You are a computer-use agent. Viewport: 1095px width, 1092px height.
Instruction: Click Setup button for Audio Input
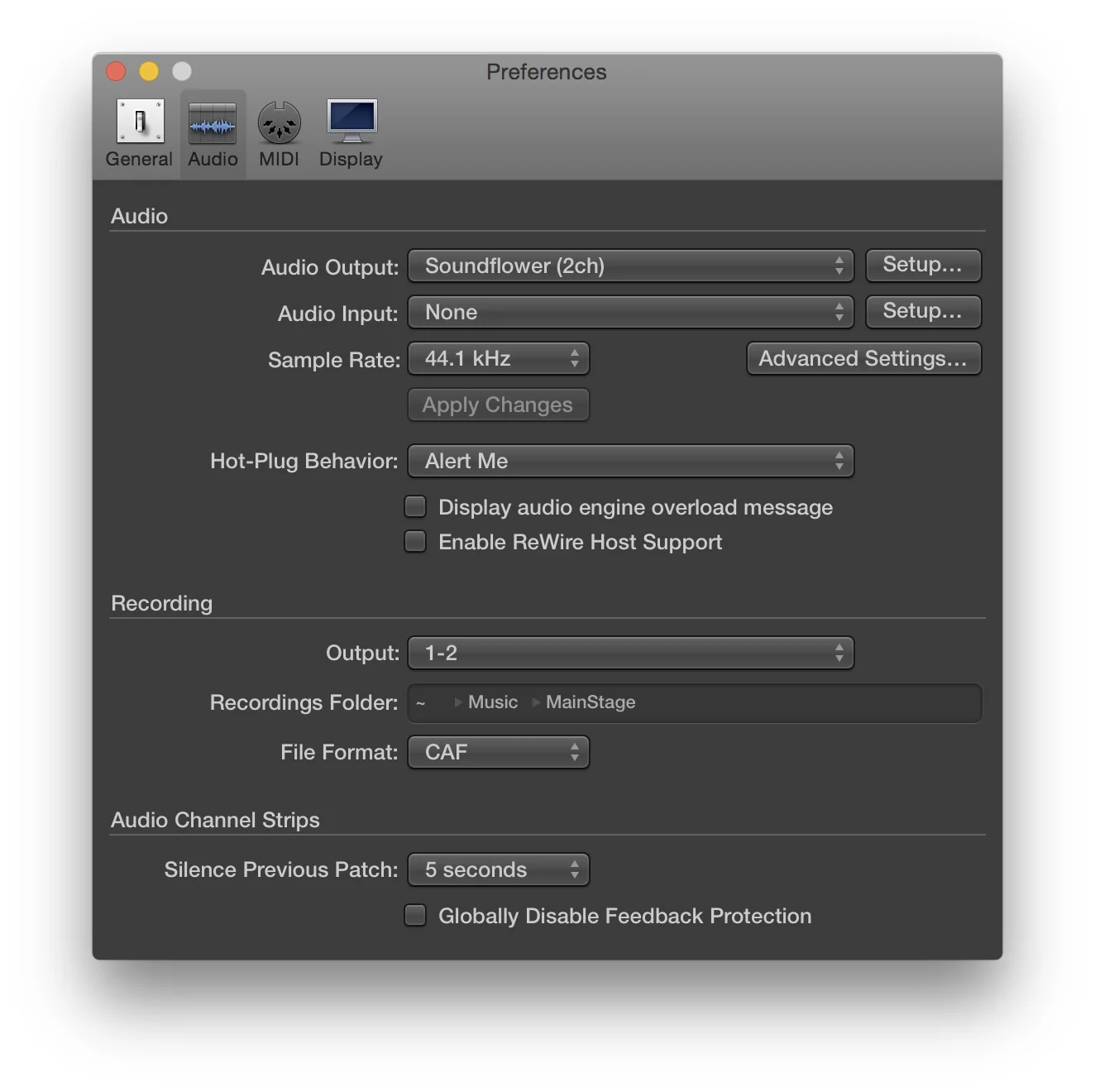tap(923, 312)
